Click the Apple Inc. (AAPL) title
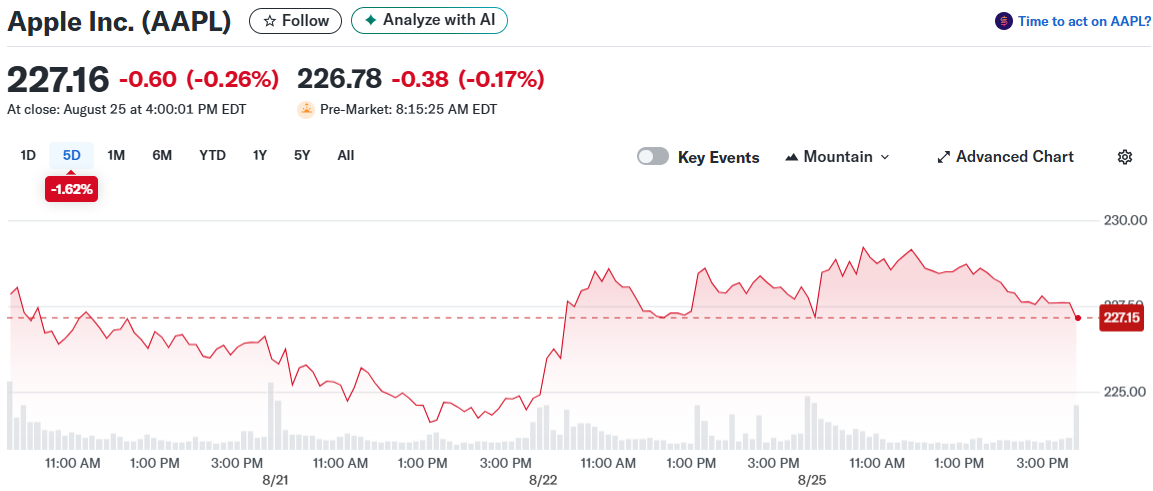The width and height of the screenshot is (1153, 491). 119,21
